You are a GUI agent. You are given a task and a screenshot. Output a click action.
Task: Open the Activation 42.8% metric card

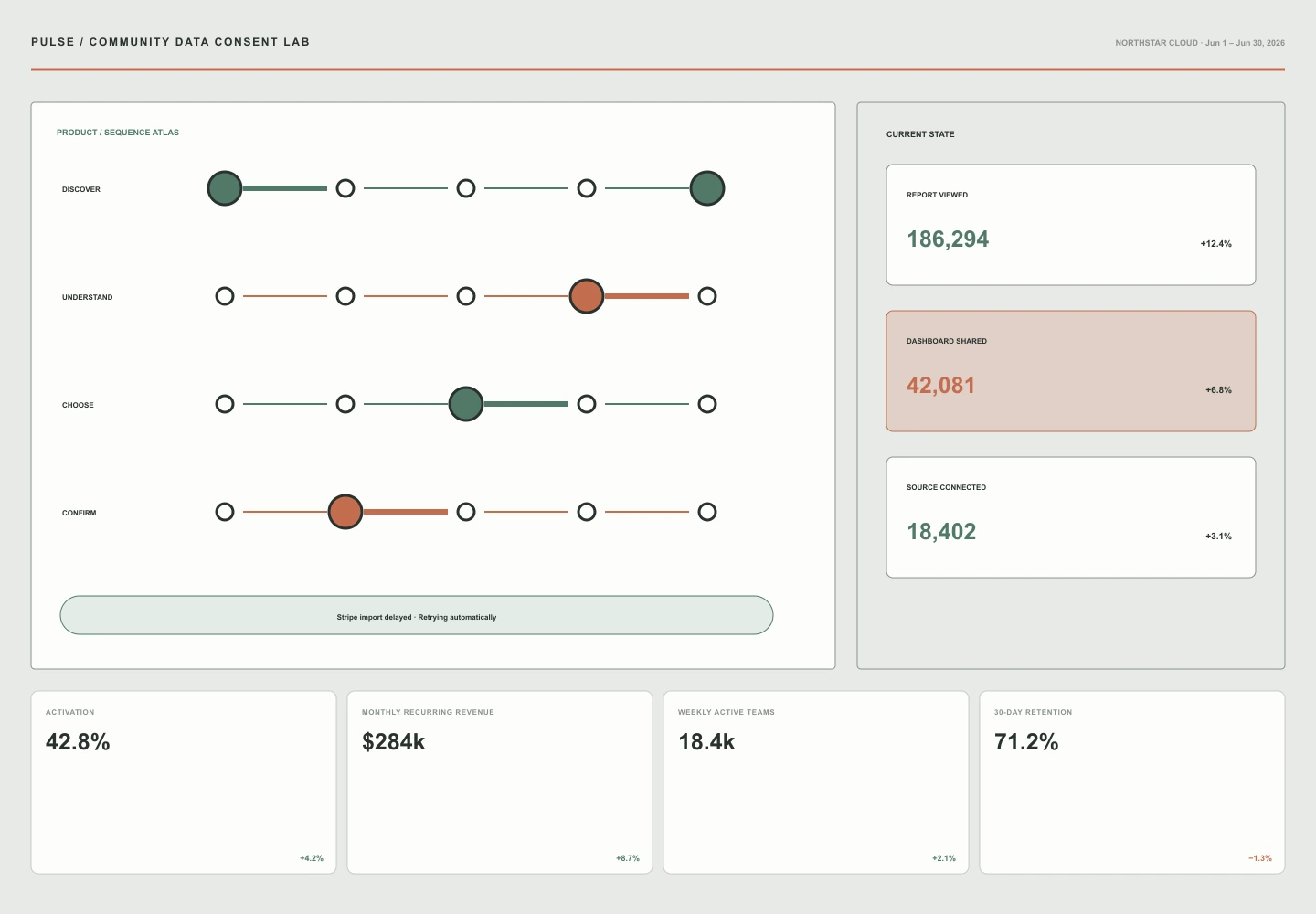pyautogui.click(x=184, y=782)
